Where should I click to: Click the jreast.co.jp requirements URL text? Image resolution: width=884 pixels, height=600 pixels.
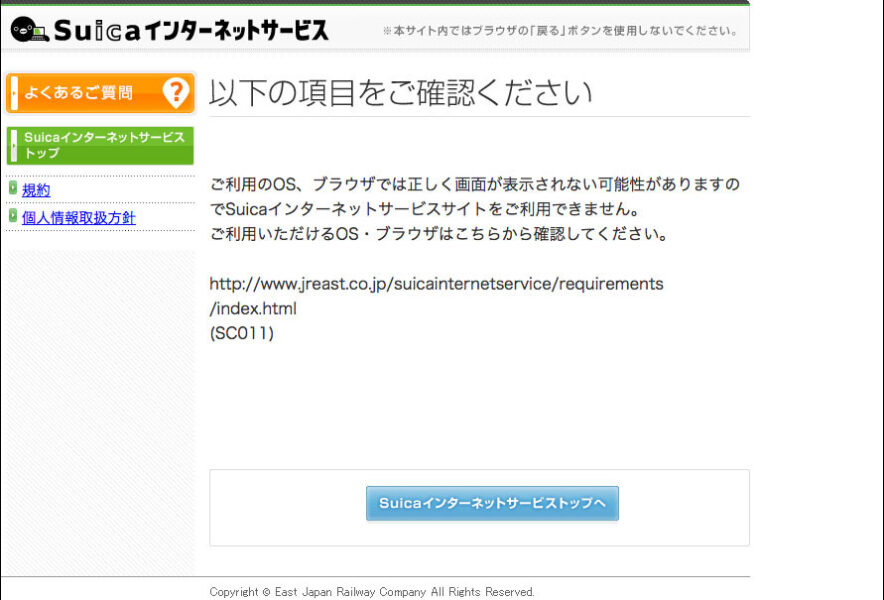pos(436,295)
